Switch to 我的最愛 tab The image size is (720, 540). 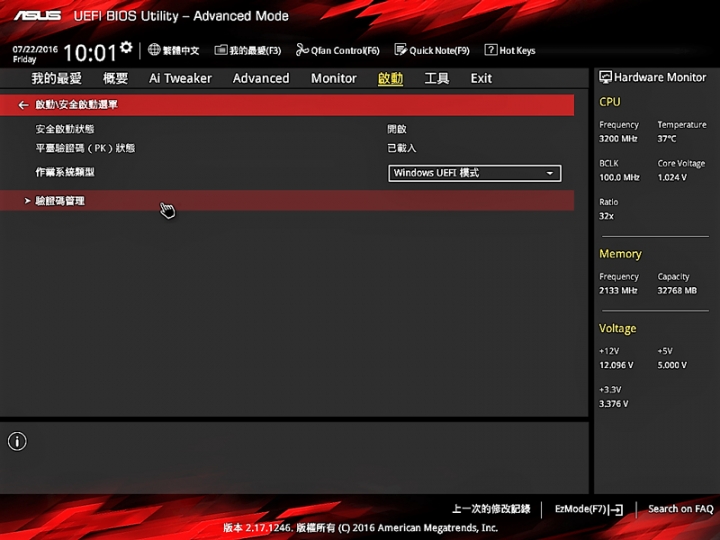[x=56, y=78]
